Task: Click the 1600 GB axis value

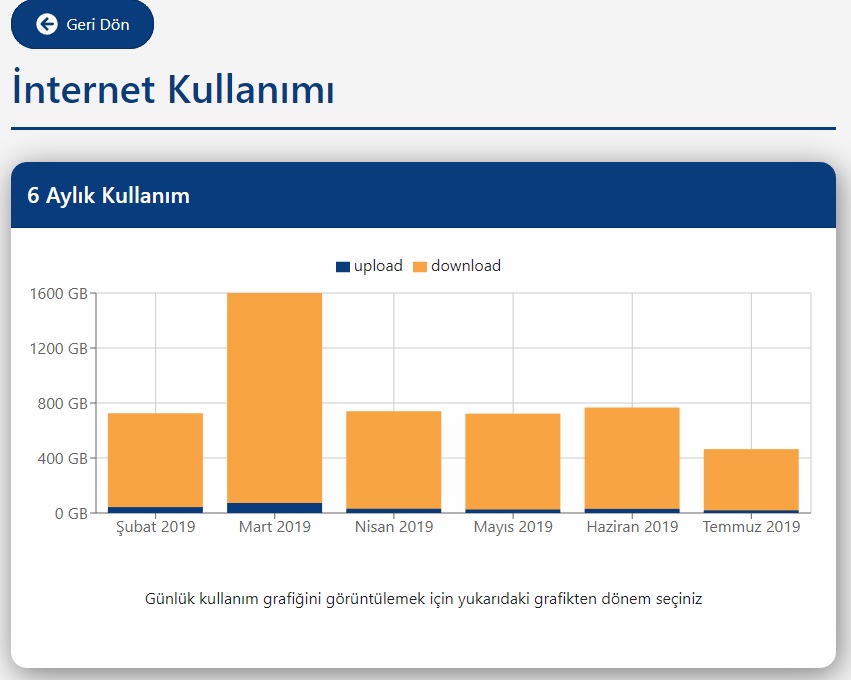Action: [59, 294]
